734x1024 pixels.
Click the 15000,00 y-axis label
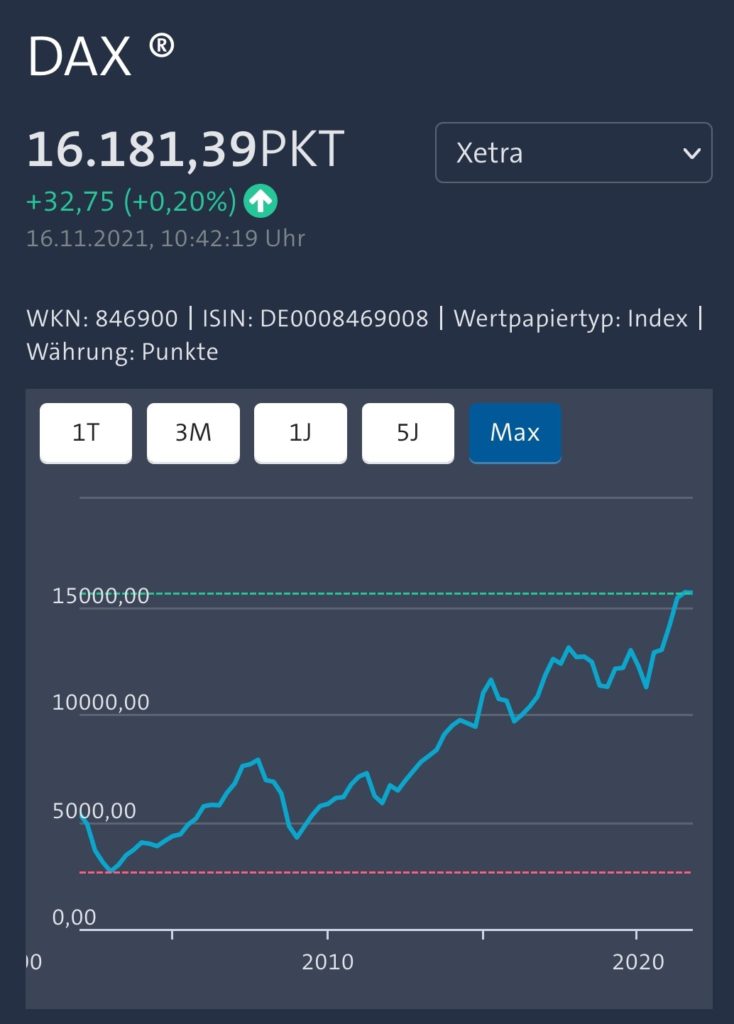pos(101,596)
